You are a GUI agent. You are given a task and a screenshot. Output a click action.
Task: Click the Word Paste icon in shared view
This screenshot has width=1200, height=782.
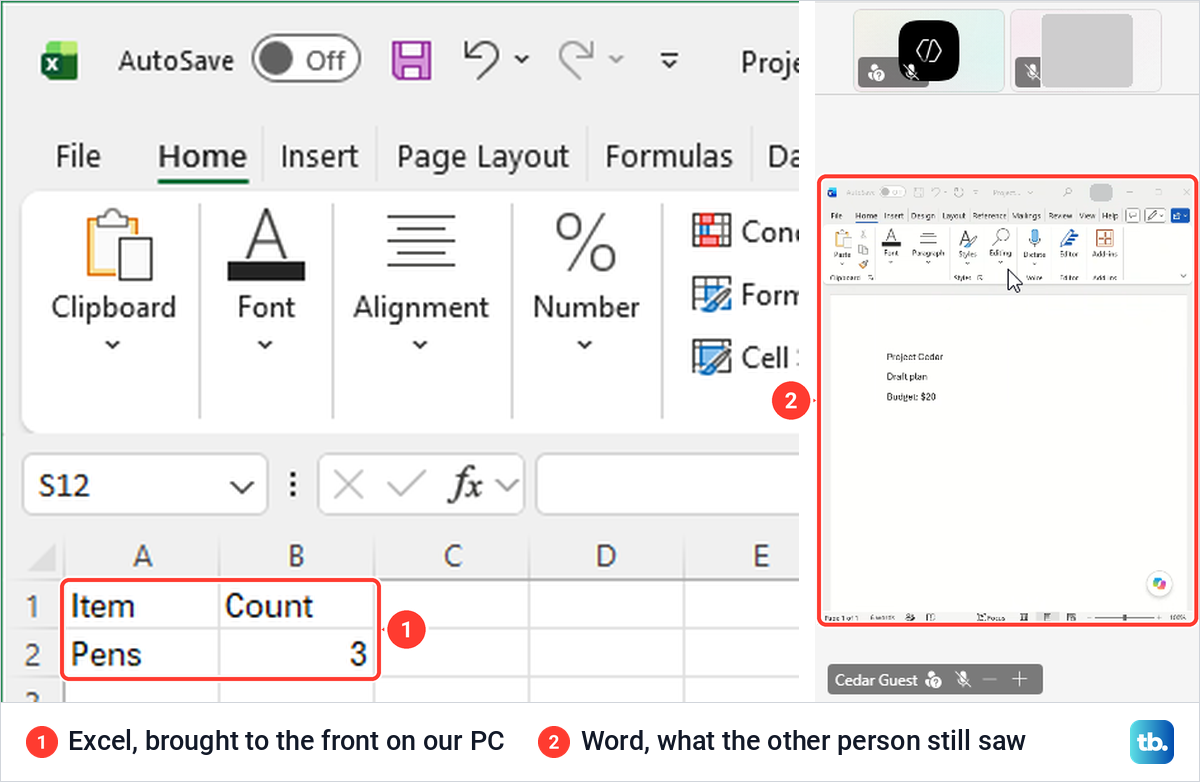click(x=842, y=240)
